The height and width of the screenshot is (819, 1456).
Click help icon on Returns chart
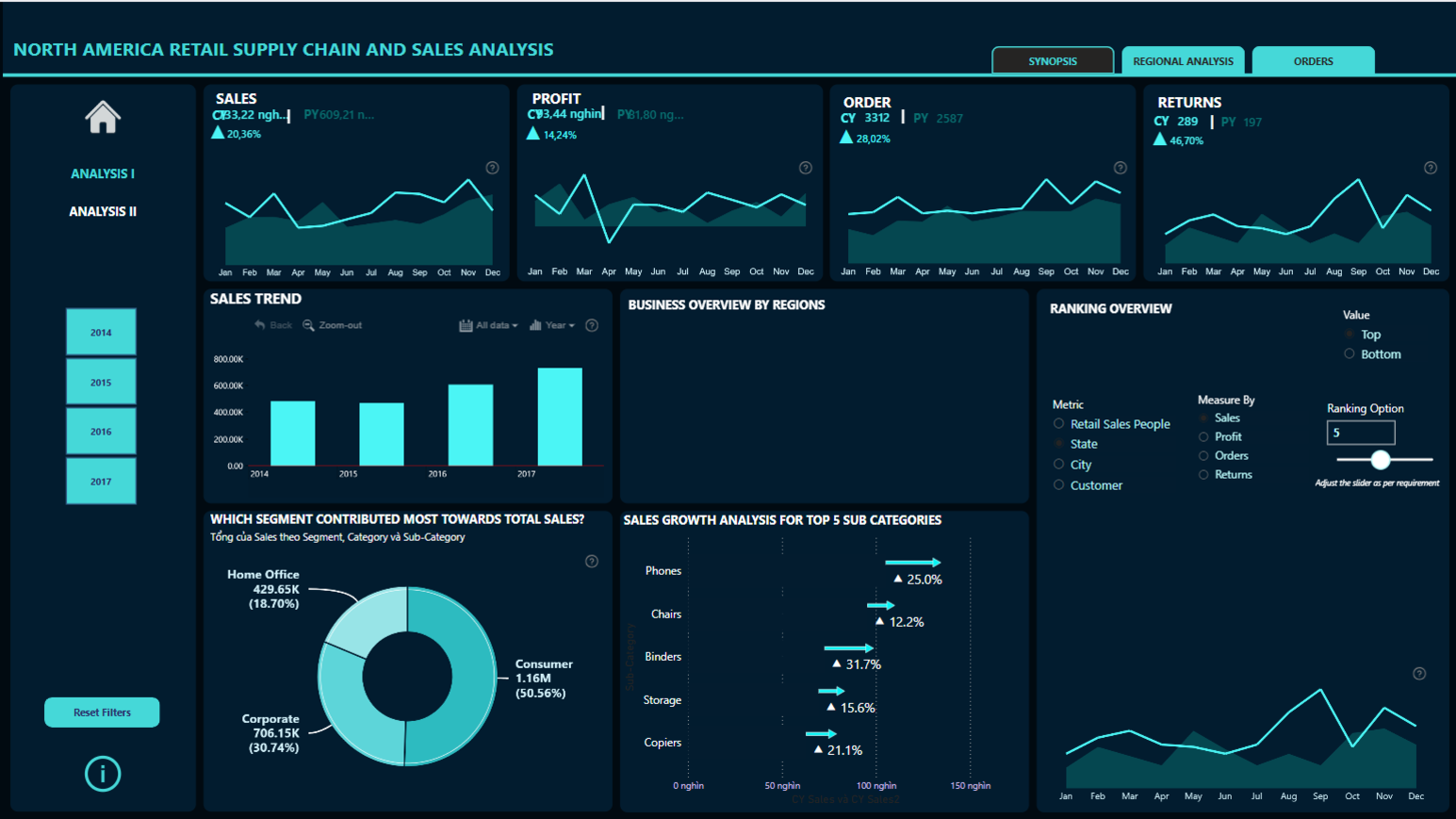click(1430, 168)
